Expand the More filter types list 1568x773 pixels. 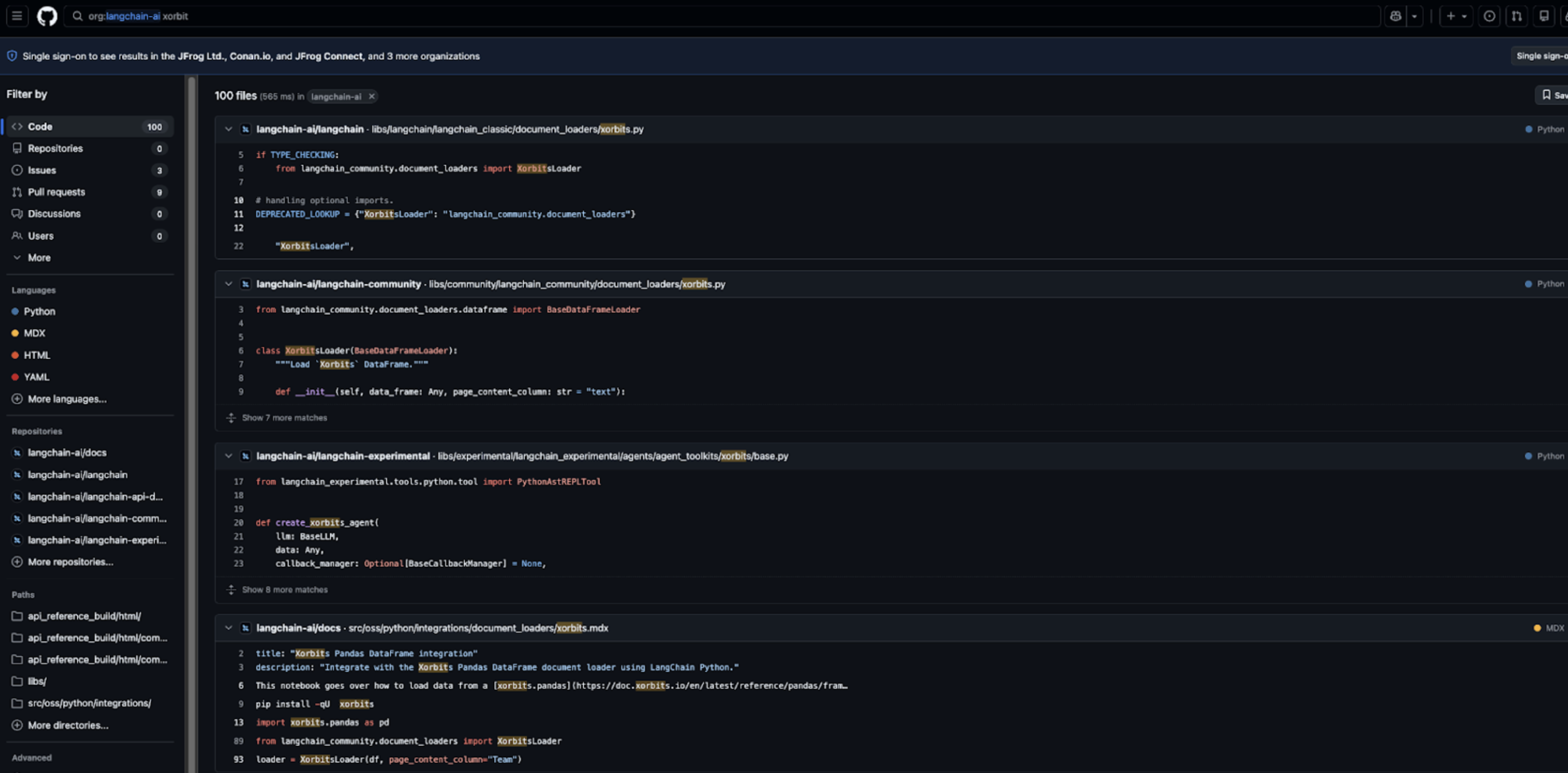tap(38, 257)
